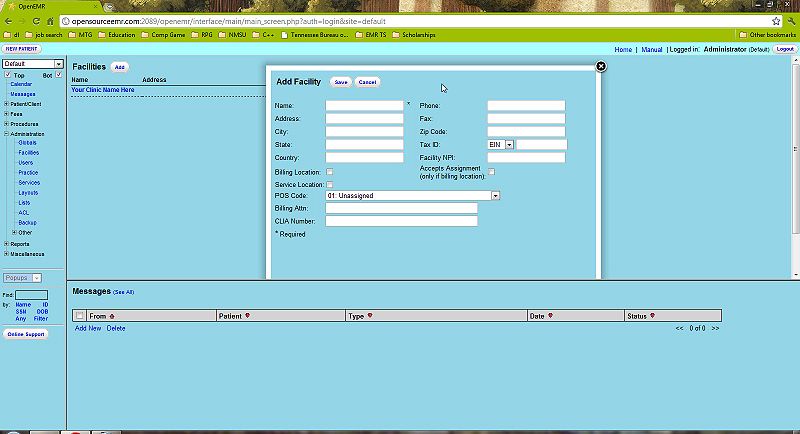Tick the Accepts Assignment checkbox
This screenshot has height=434, width=800.
tap(491, 172)
